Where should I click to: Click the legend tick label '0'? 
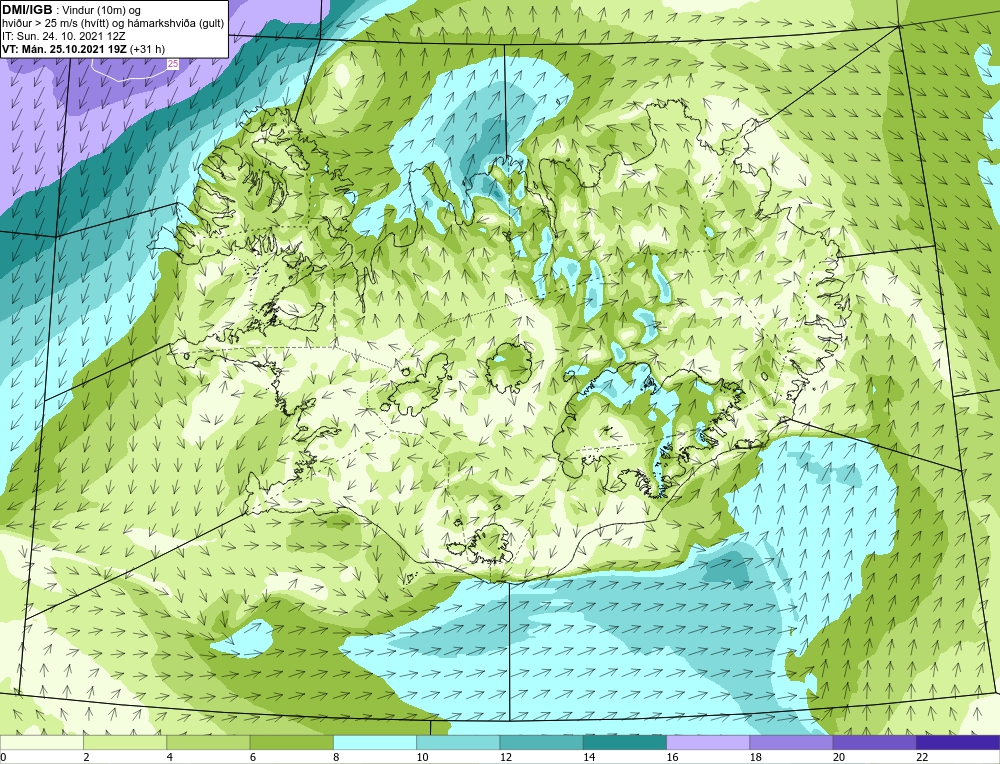coord(3,757)
